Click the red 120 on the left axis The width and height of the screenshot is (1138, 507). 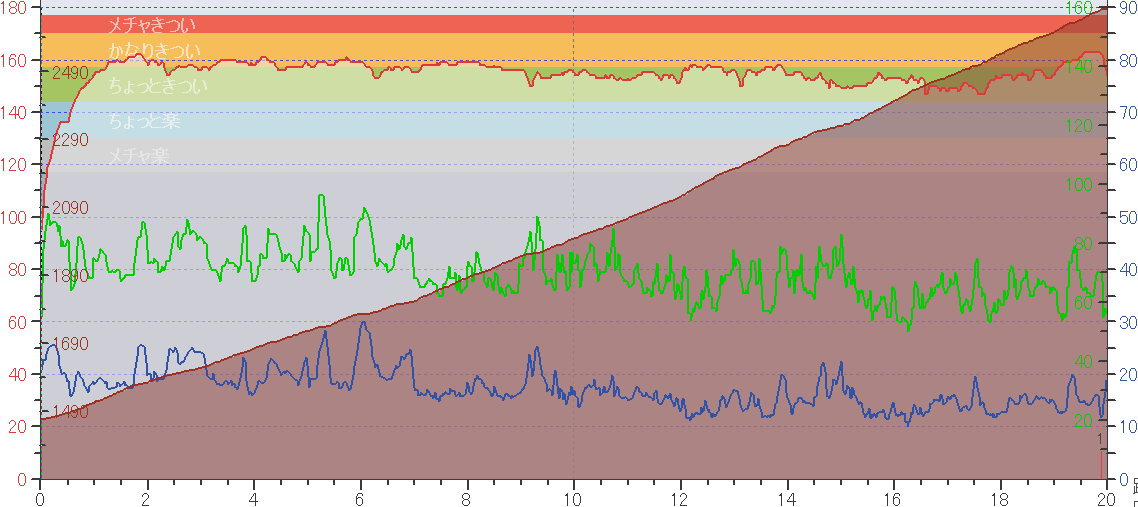tap(14, 165)
